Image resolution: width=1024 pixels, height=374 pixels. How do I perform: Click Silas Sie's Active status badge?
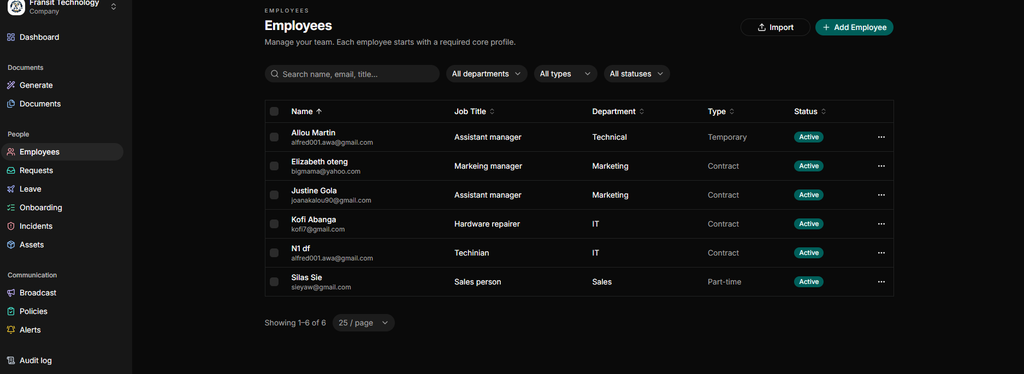pyautogui.click(x=808, y=282)
